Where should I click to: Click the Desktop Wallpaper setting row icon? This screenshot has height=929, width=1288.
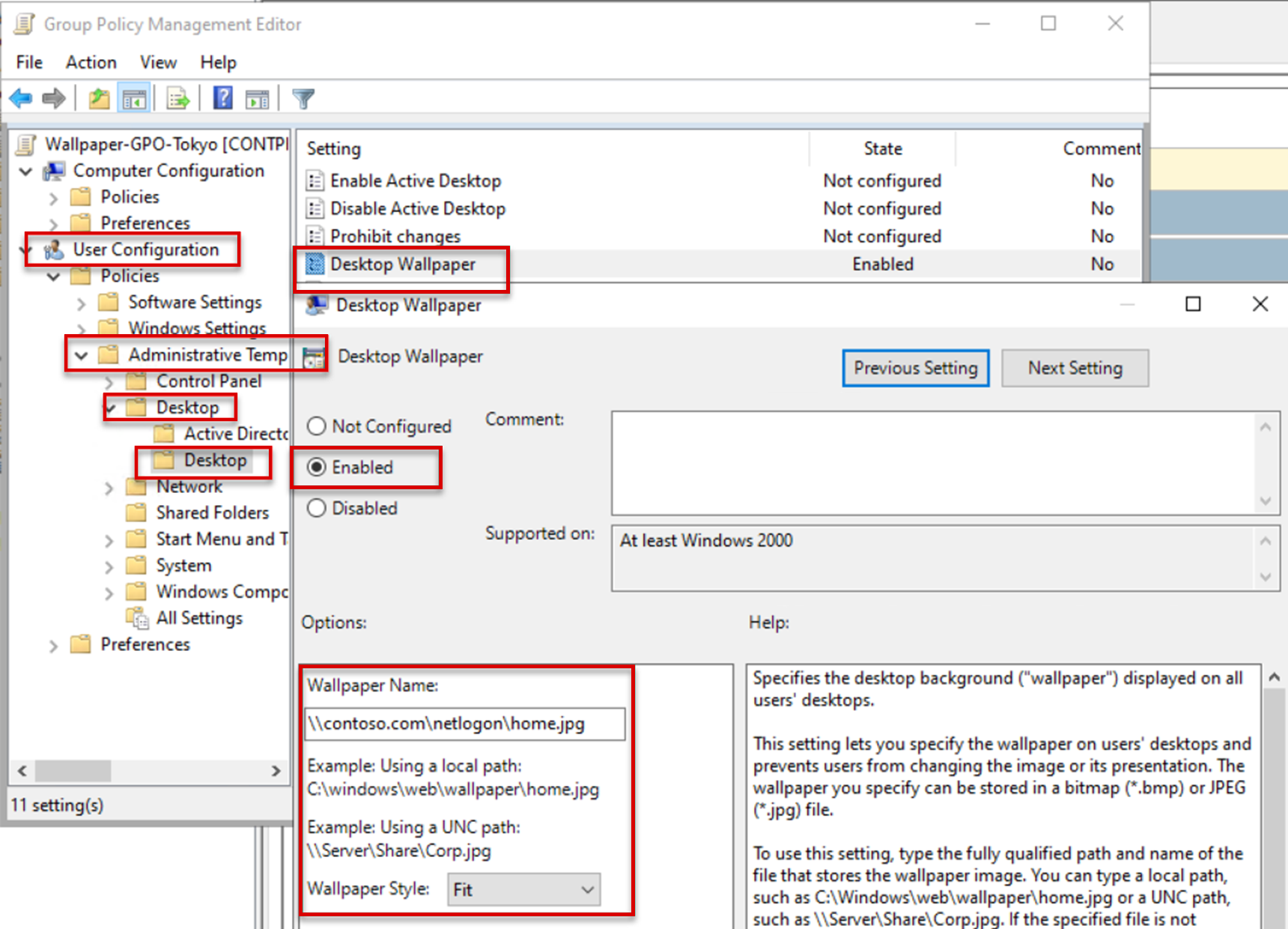315,264
